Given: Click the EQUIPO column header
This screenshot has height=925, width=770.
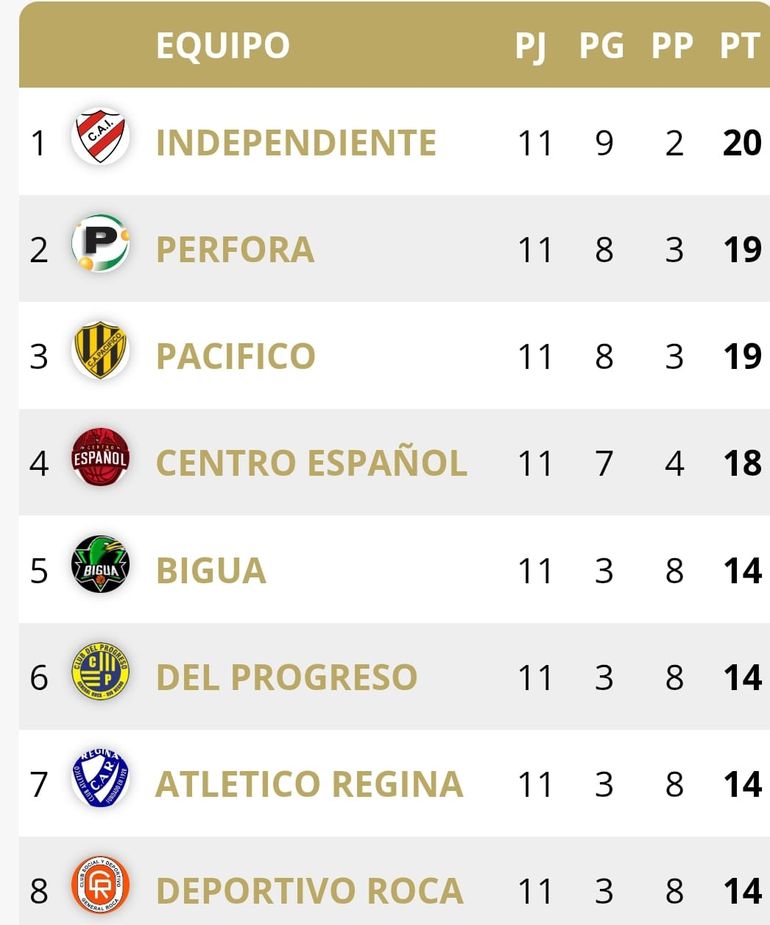Looking at the screenshot, I should (x=223, y=46).
